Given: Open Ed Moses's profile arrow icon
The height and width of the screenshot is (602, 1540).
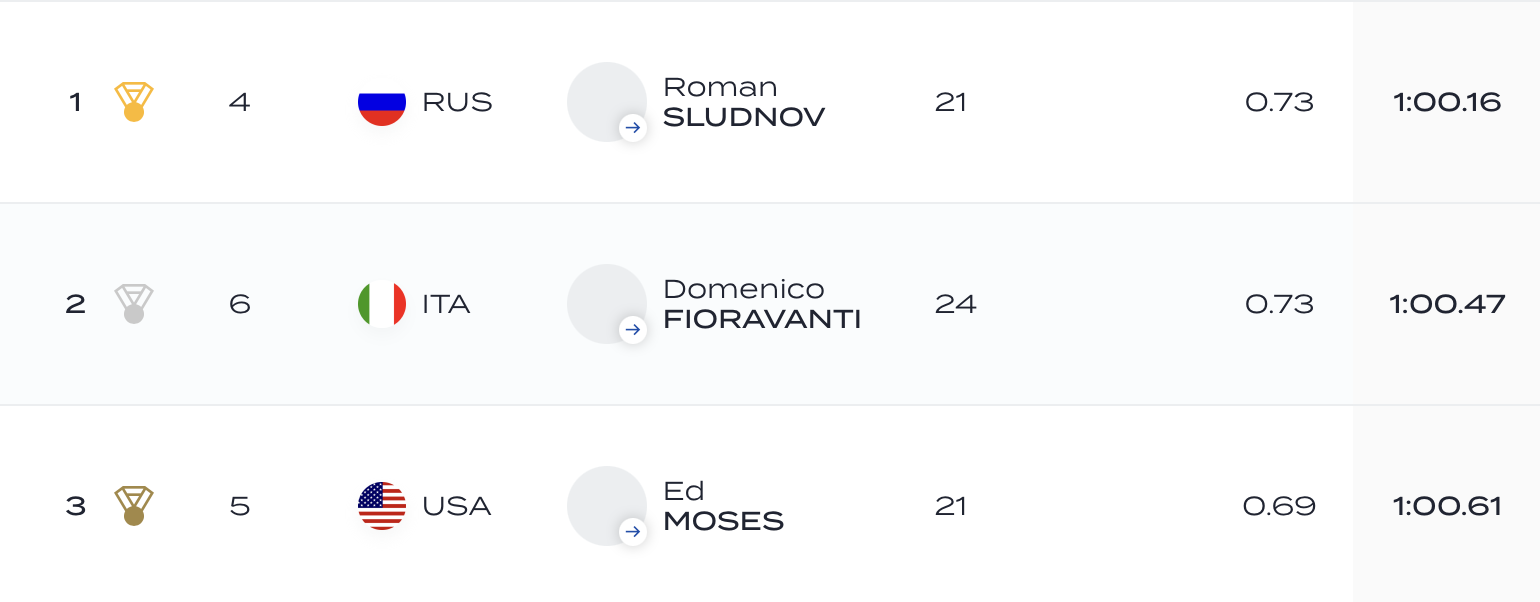Looking at the screenshot, I should click(632, 532).
